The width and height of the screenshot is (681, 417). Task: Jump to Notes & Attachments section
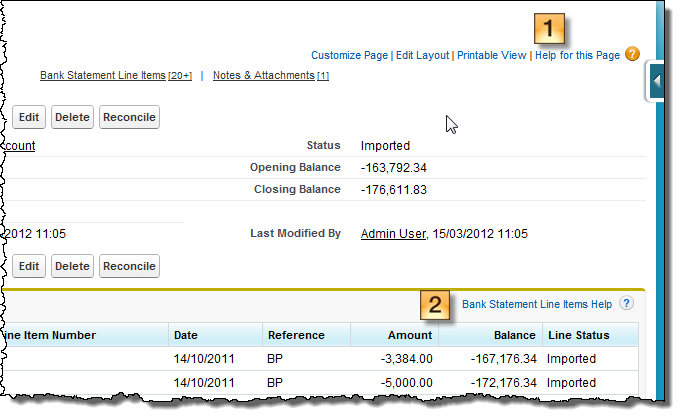pos(264,76)
